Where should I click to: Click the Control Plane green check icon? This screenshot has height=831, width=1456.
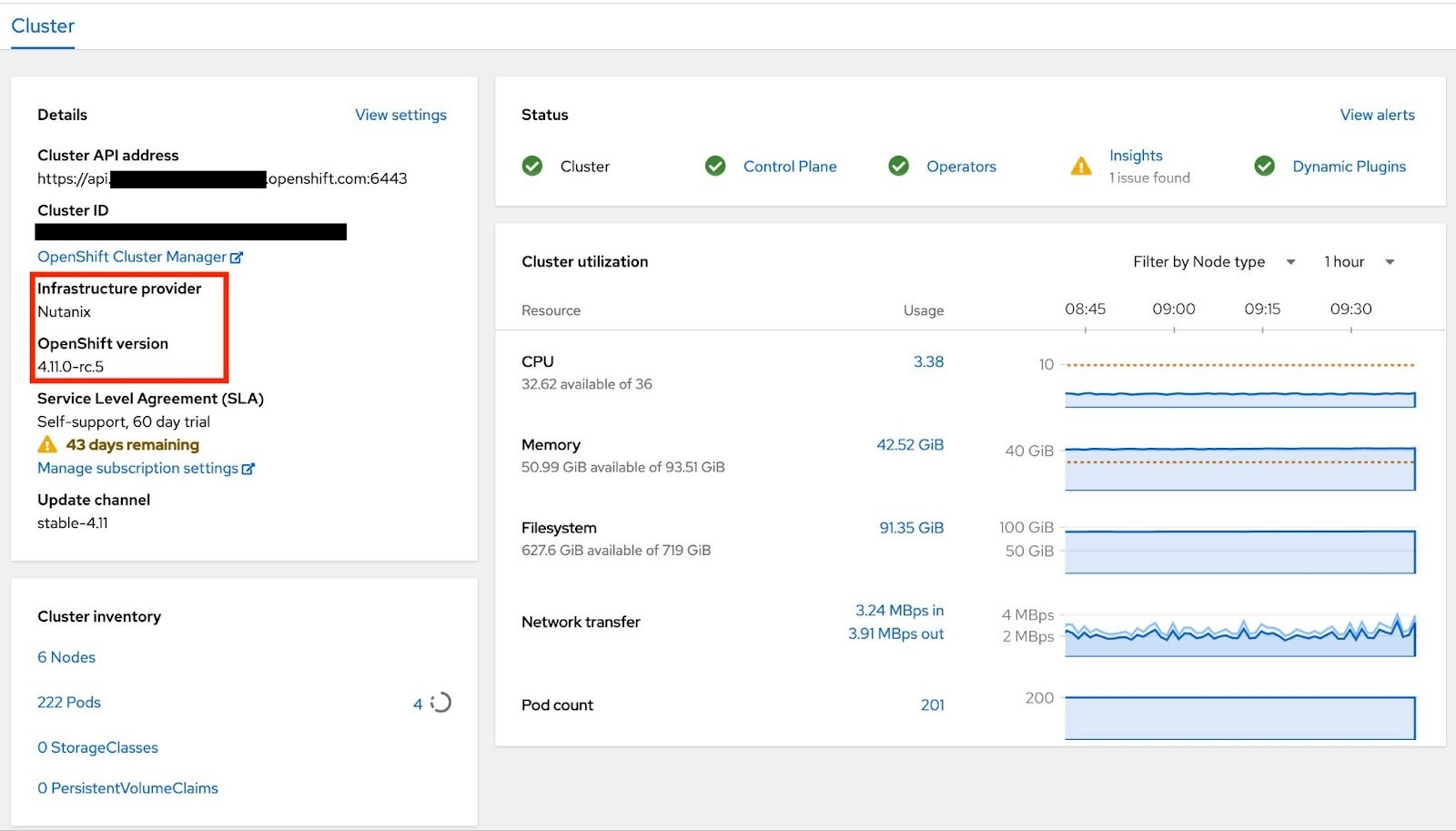tap(715, 166)
